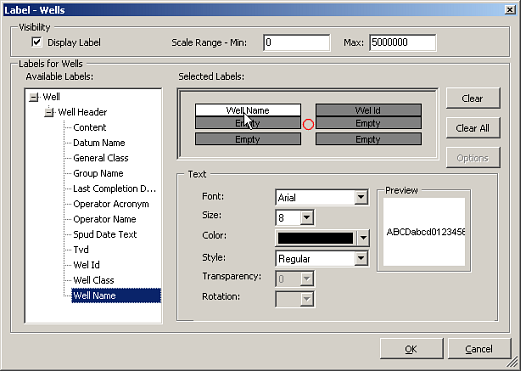Screen dimensions: 521x371
Task: Open the Size dropdown showing 8
Action: pyautogui.click(x=307, y=218)
